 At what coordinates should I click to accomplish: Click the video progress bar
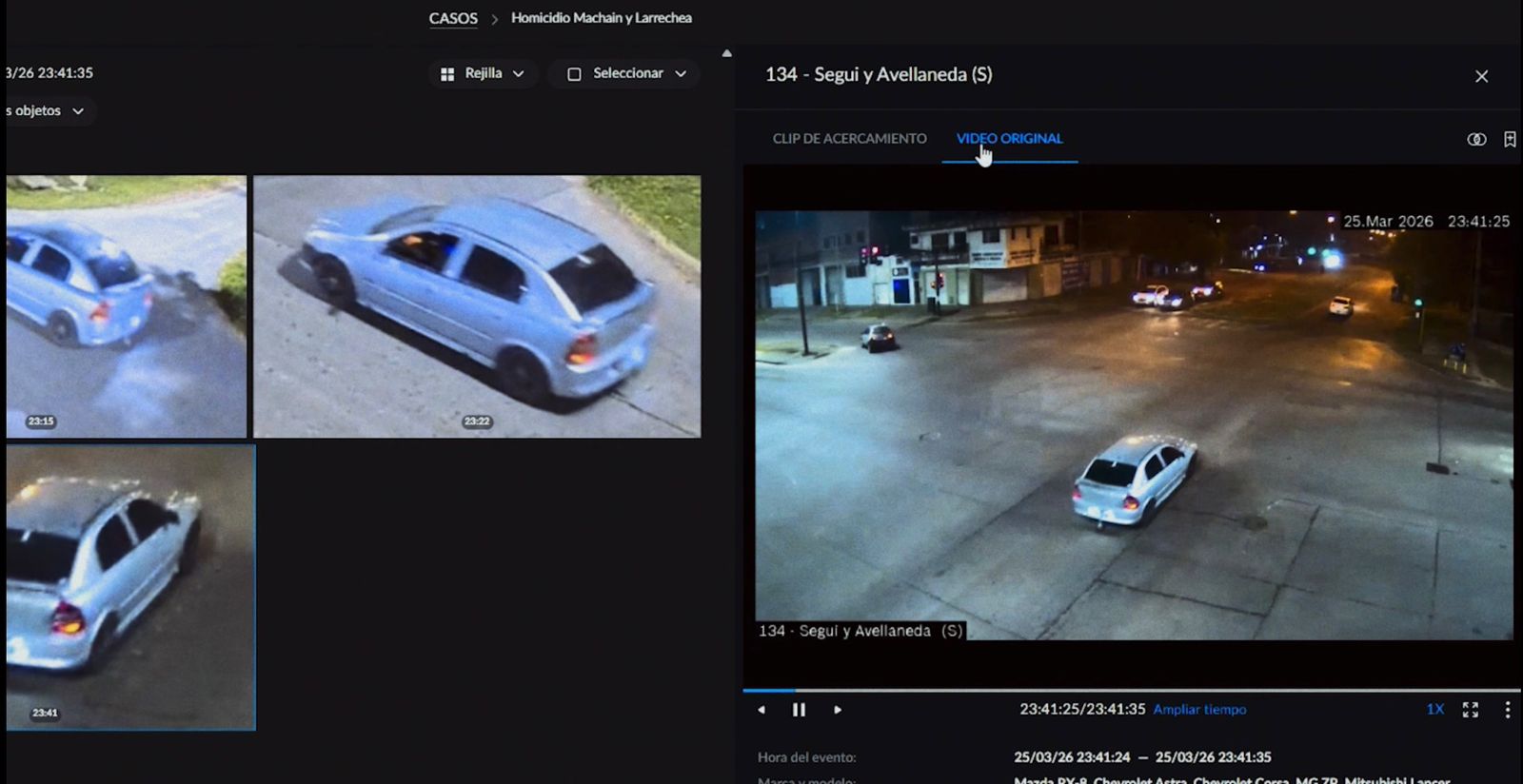1131,690
